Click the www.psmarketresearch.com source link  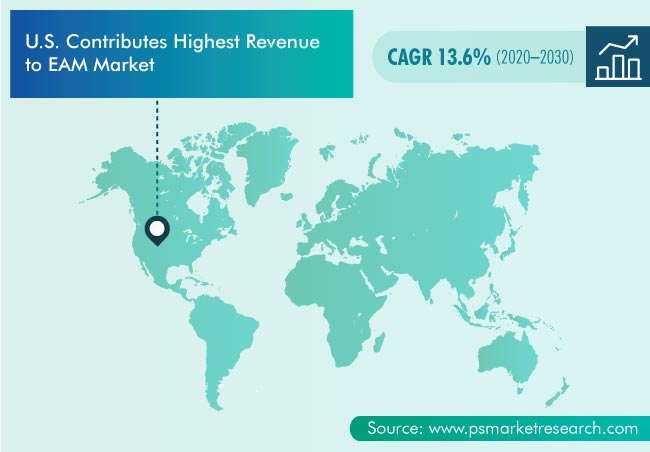point(533,428)
